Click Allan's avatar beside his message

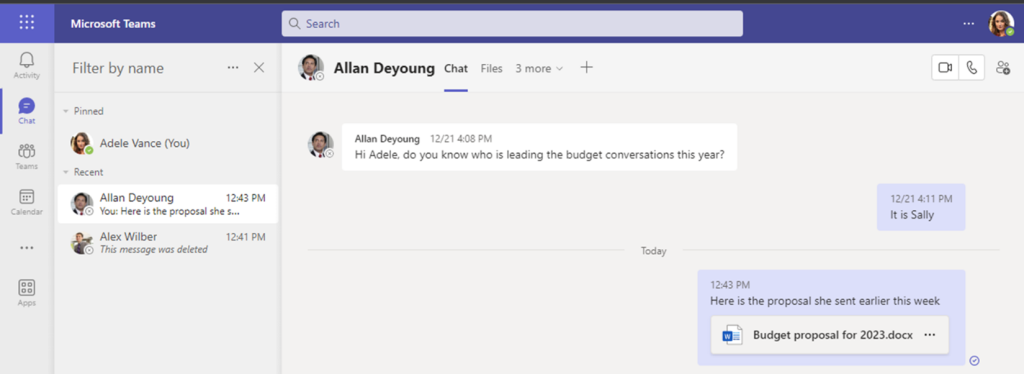point(321,145)
